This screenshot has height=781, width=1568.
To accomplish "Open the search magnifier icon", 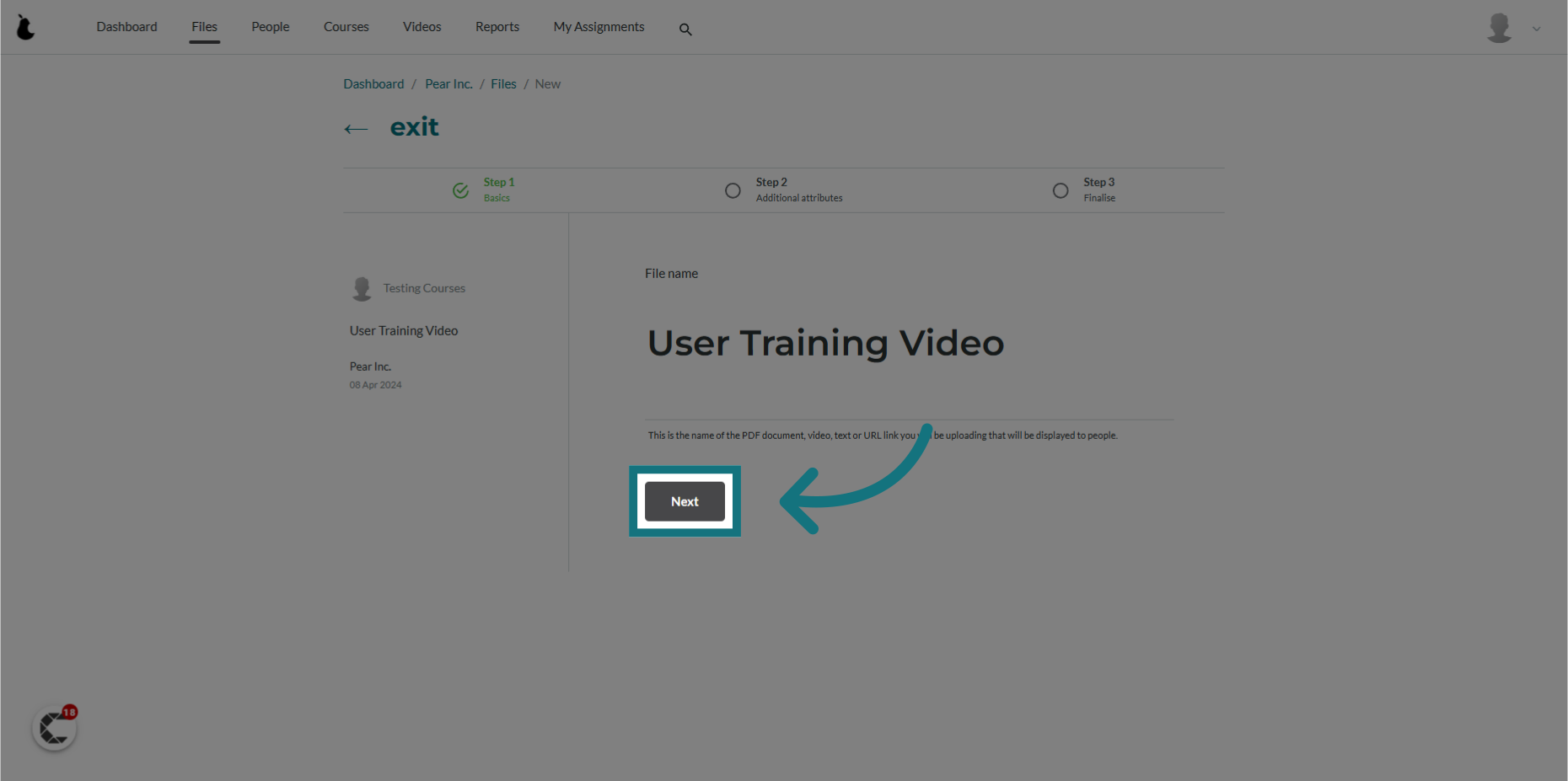I will [685, 29].
